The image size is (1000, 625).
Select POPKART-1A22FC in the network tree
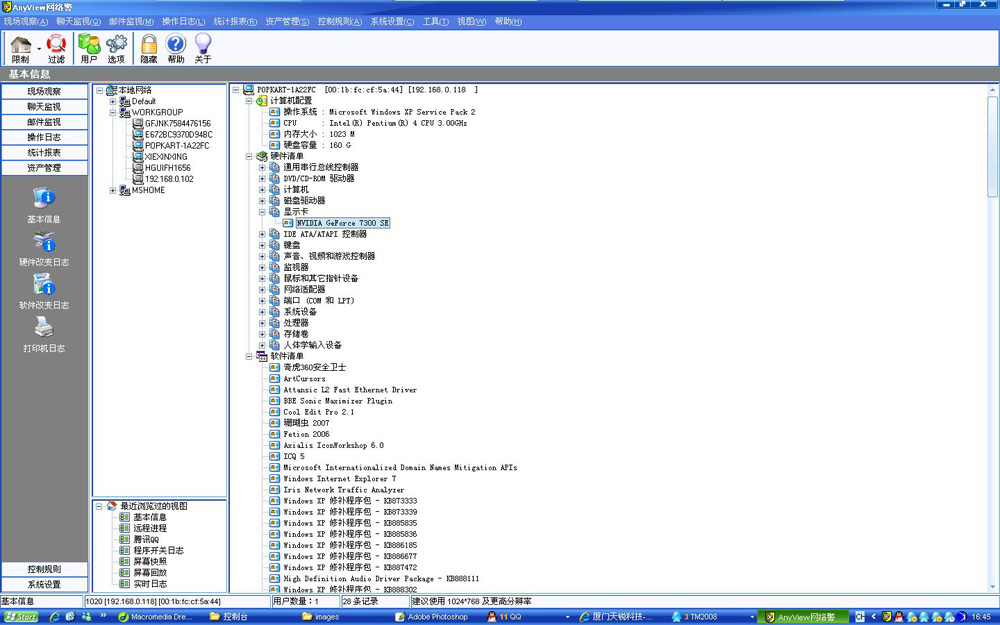(x=177, y=145)
